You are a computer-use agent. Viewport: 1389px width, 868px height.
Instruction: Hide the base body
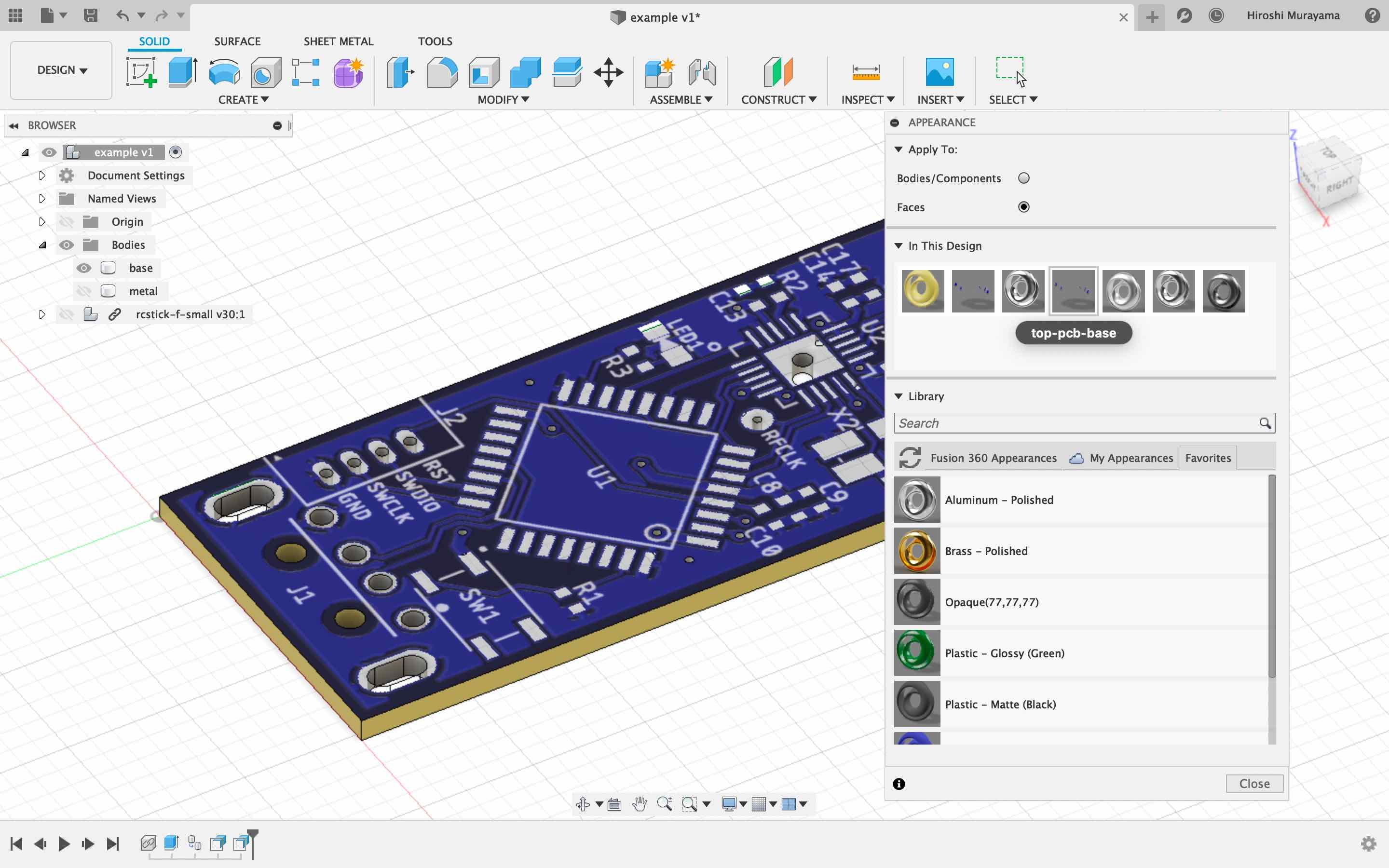pyautogui.click(x=84, y=268)
